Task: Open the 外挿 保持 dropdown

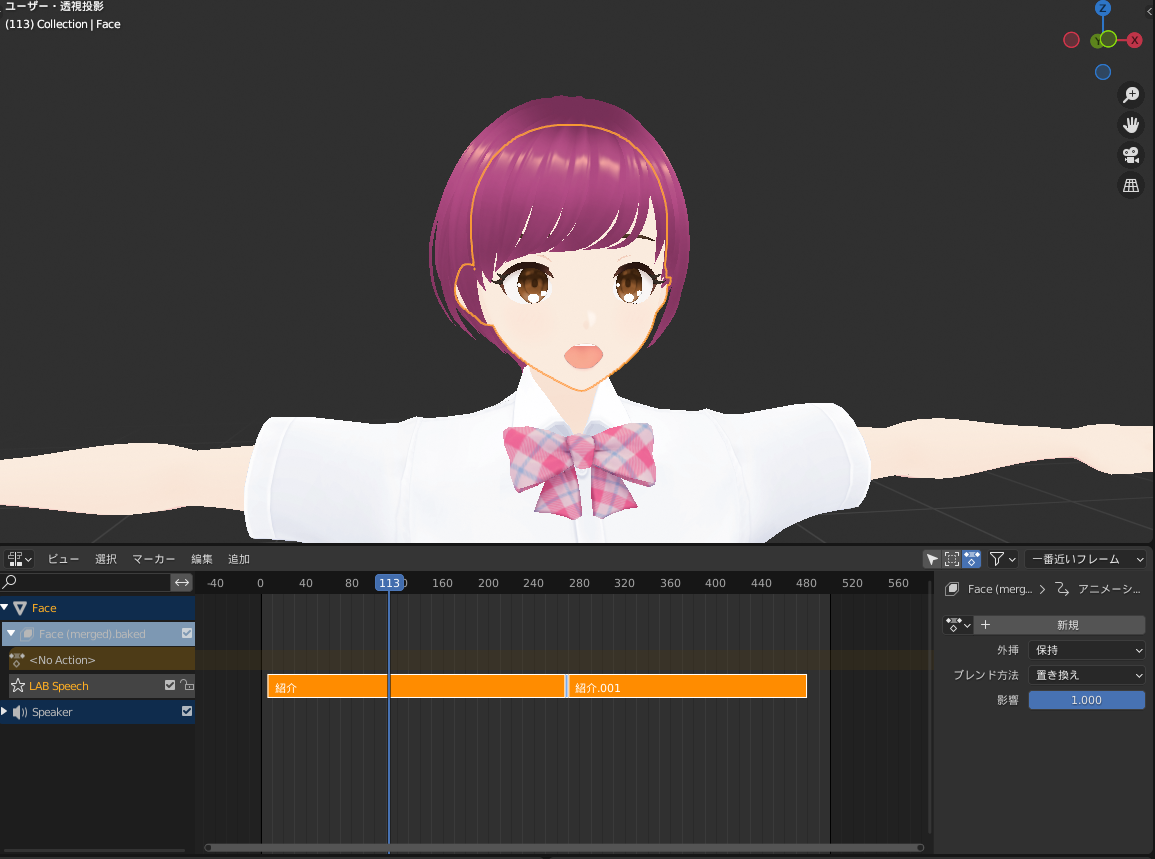Action: coord(1086,650)
